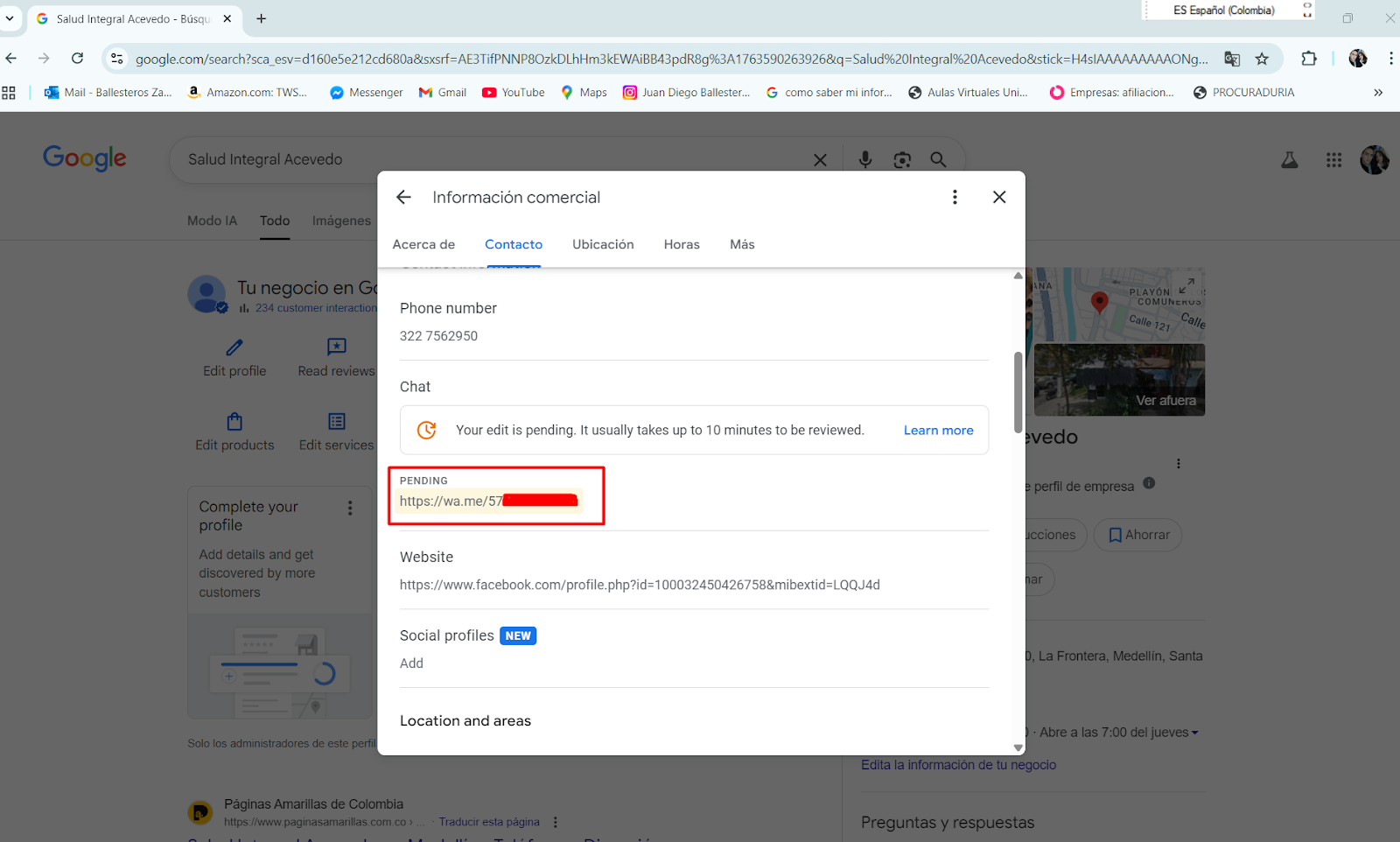
Task: Open the browser extensions puzzle icon
Action: pyautogui.click(x=1309, y=59)
